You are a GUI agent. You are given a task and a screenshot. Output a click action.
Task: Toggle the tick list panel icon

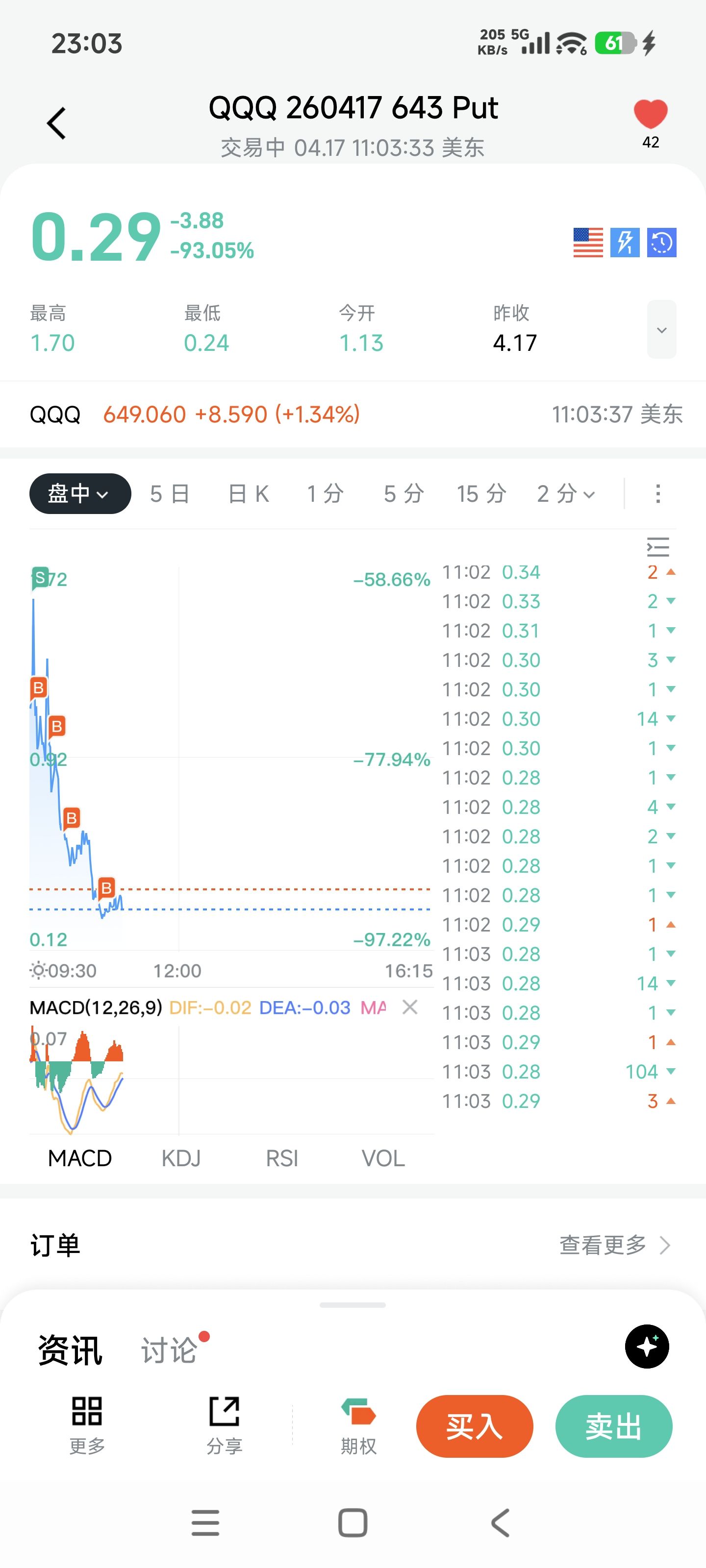pyautogui.click(x=658, y=547)
